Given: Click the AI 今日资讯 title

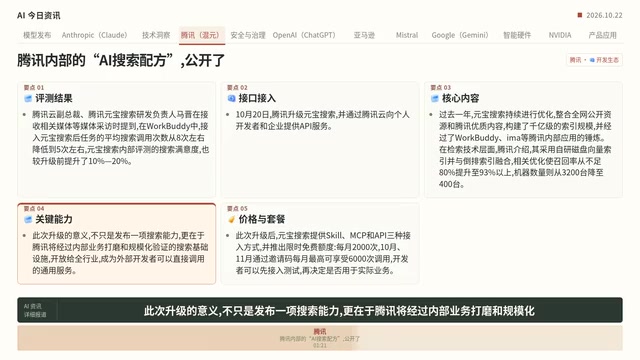Looking at the screenshot, I should 39,16.
